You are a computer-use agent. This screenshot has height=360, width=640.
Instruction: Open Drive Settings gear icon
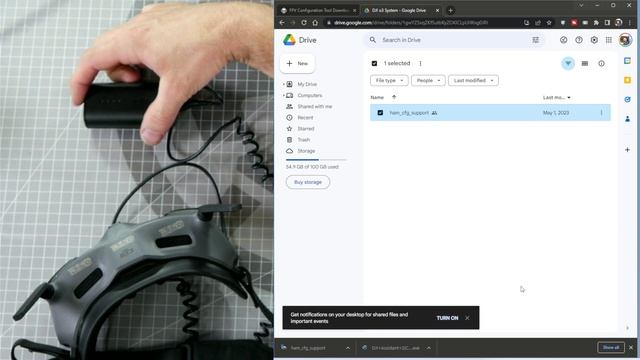(594, 40)
